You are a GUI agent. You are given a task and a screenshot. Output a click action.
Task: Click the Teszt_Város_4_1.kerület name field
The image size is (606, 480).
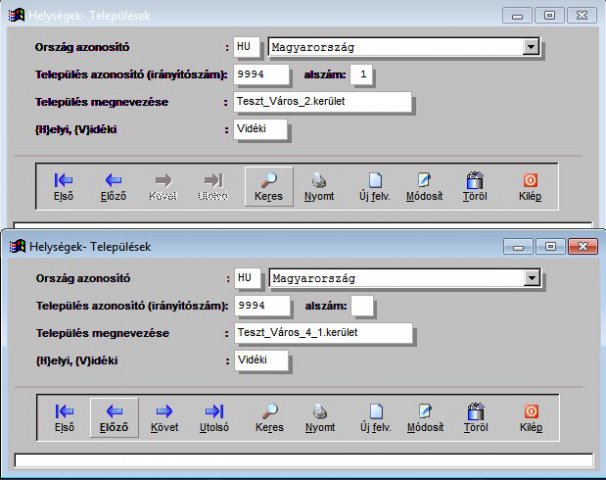coord(321,332)
